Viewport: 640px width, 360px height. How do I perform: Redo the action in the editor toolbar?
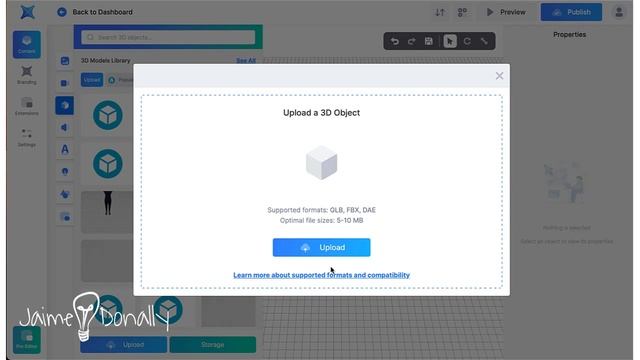point(411,41)
